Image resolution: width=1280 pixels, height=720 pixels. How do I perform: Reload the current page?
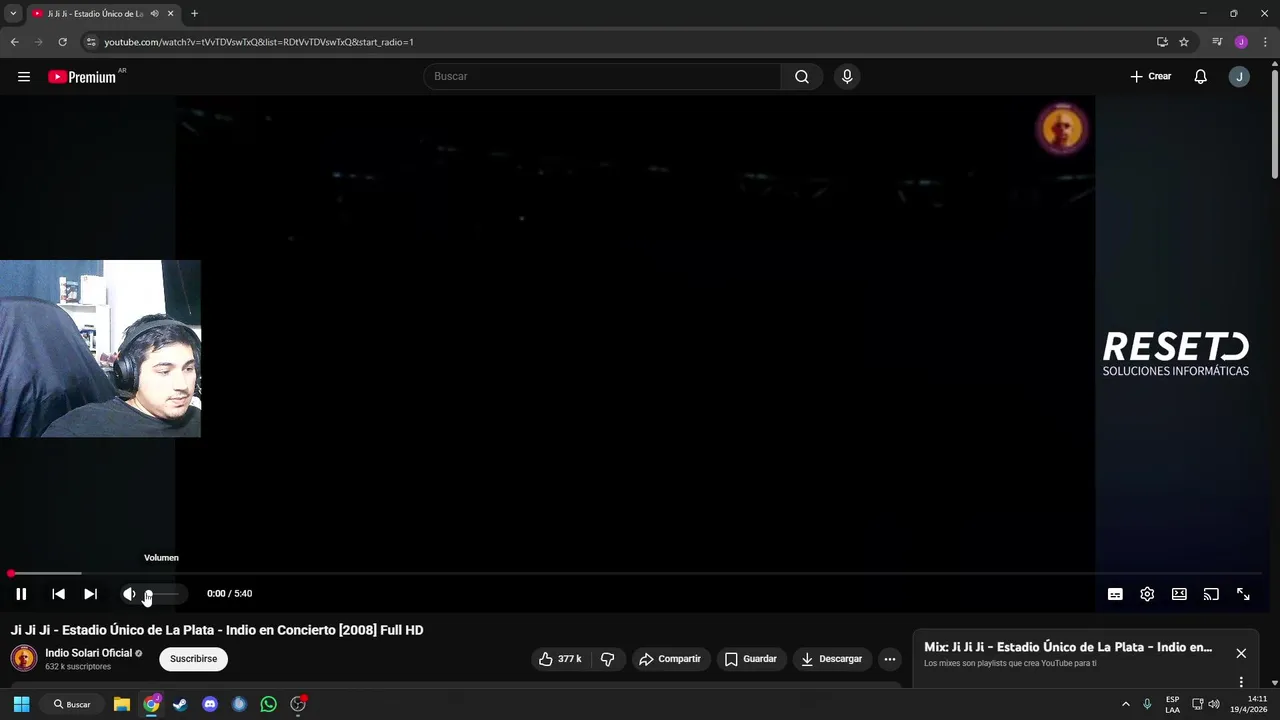click(62, 42)
